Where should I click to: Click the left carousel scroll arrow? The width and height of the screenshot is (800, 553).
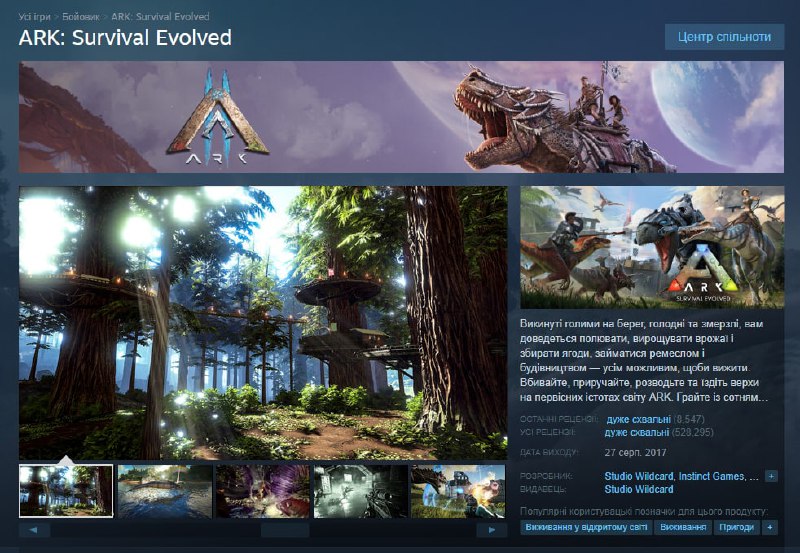(x=34, y=530)
